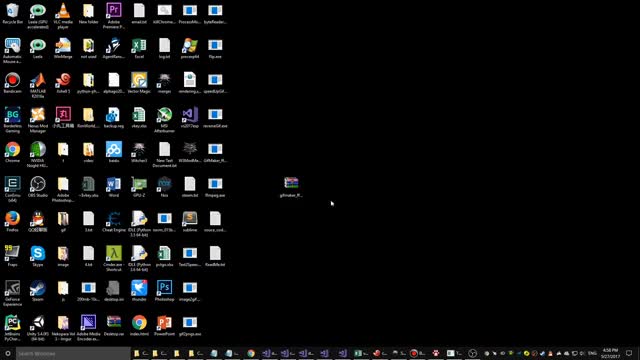The width and height of the screenshot is (640, 360).
Task: Launch the sublime text shortcut
Action: tap(189, 222)
